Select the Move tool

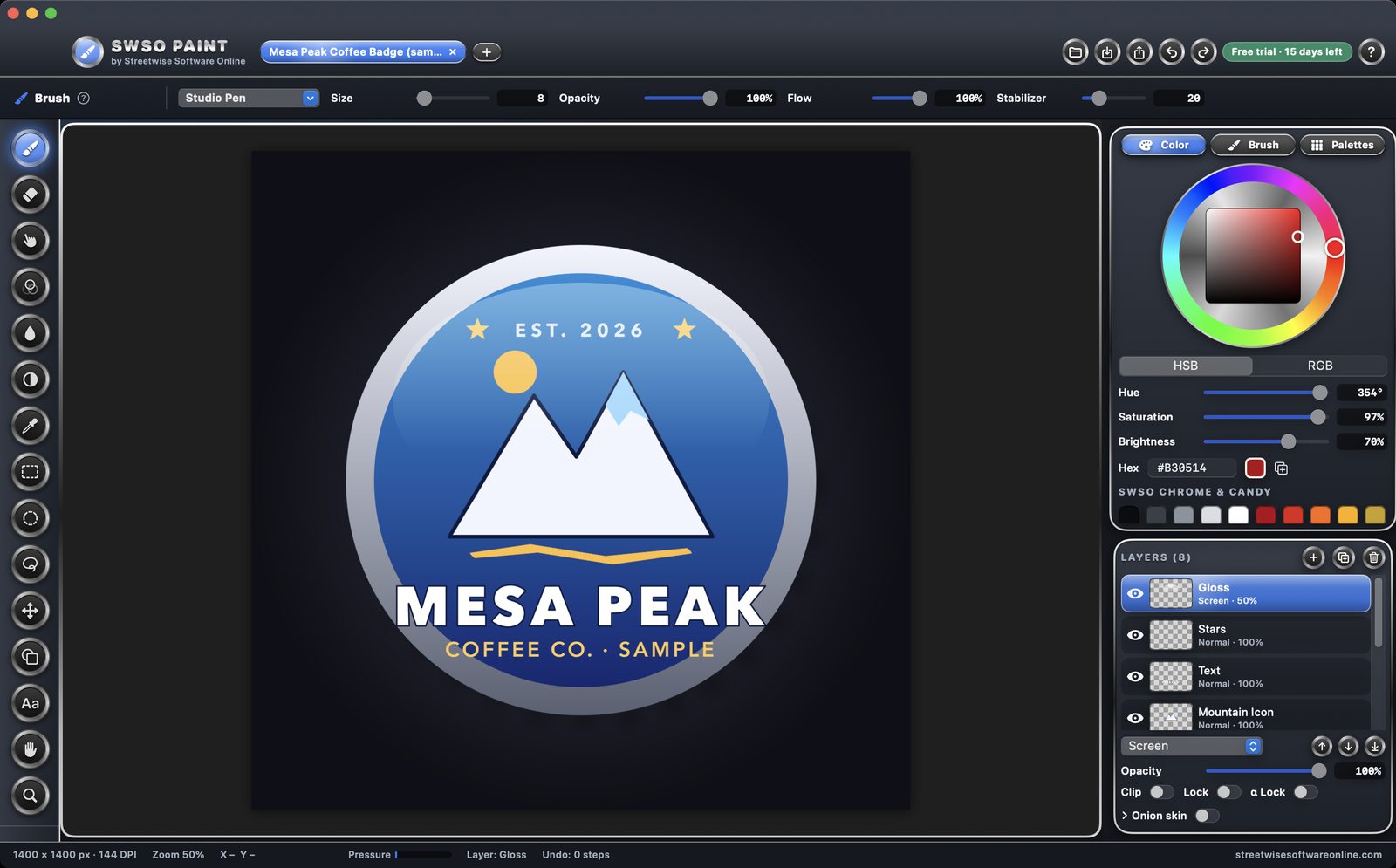pos(30,610)
